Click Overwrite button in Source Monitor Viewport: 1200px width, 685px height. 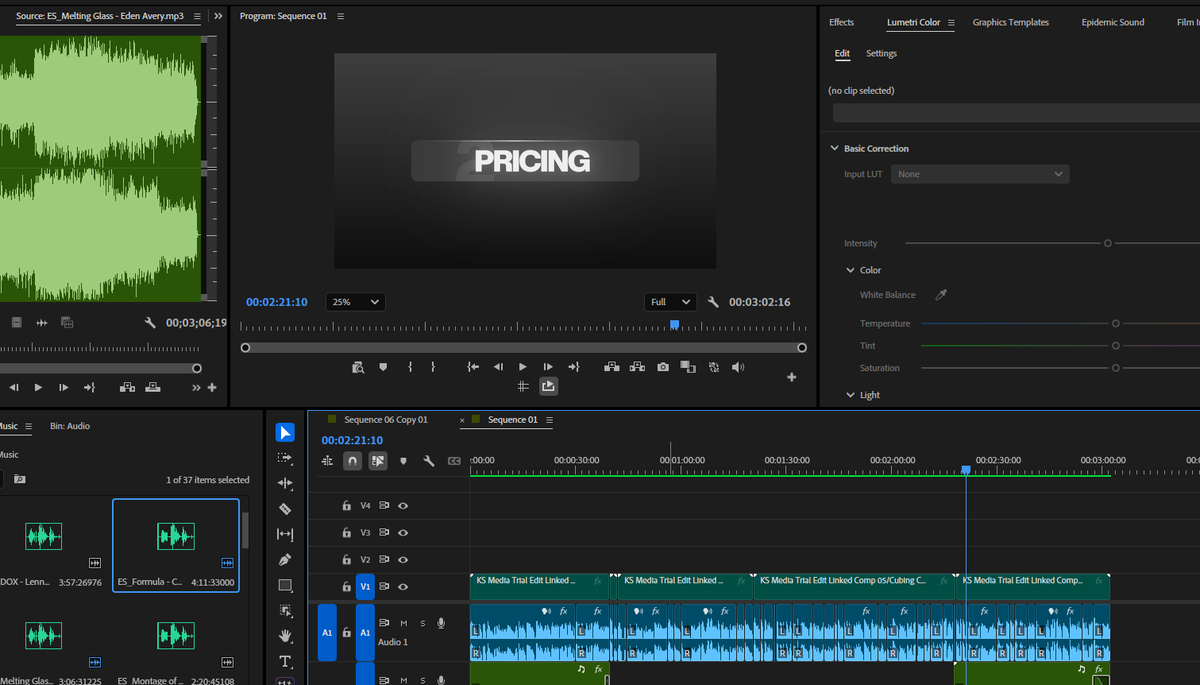(x=152, y=387)
